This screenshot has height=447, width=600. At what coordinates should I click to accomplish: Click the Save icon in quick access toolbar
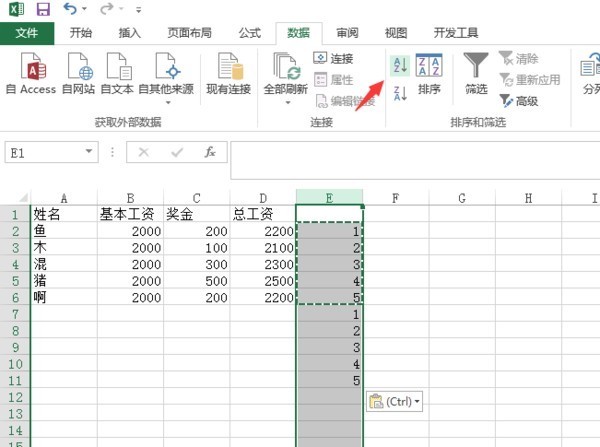(43, 8)
